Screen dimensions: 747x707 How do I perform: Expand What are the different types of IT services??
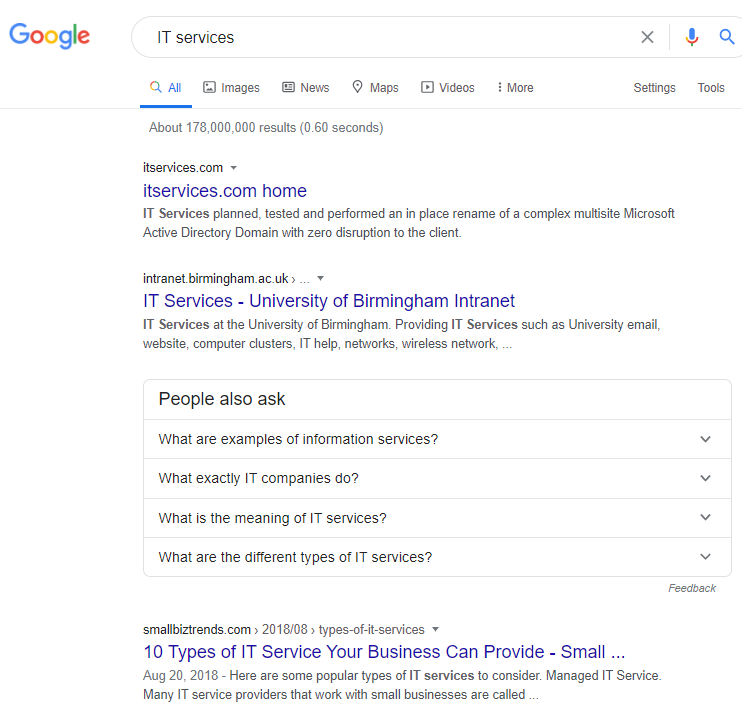(x=437, y=557)
